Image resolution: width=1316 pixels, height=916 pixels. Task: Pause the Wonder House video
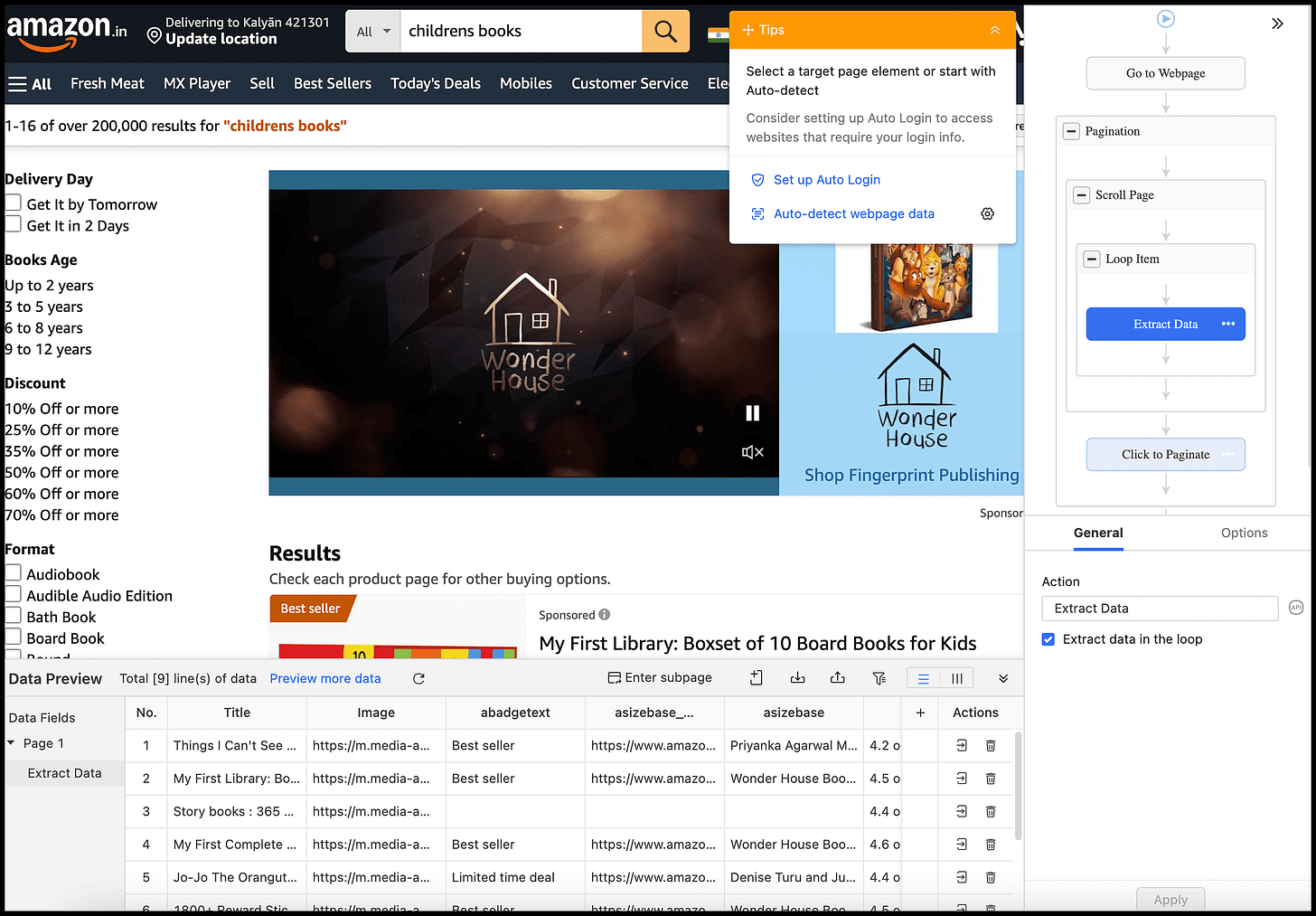[x=752, y=413]
